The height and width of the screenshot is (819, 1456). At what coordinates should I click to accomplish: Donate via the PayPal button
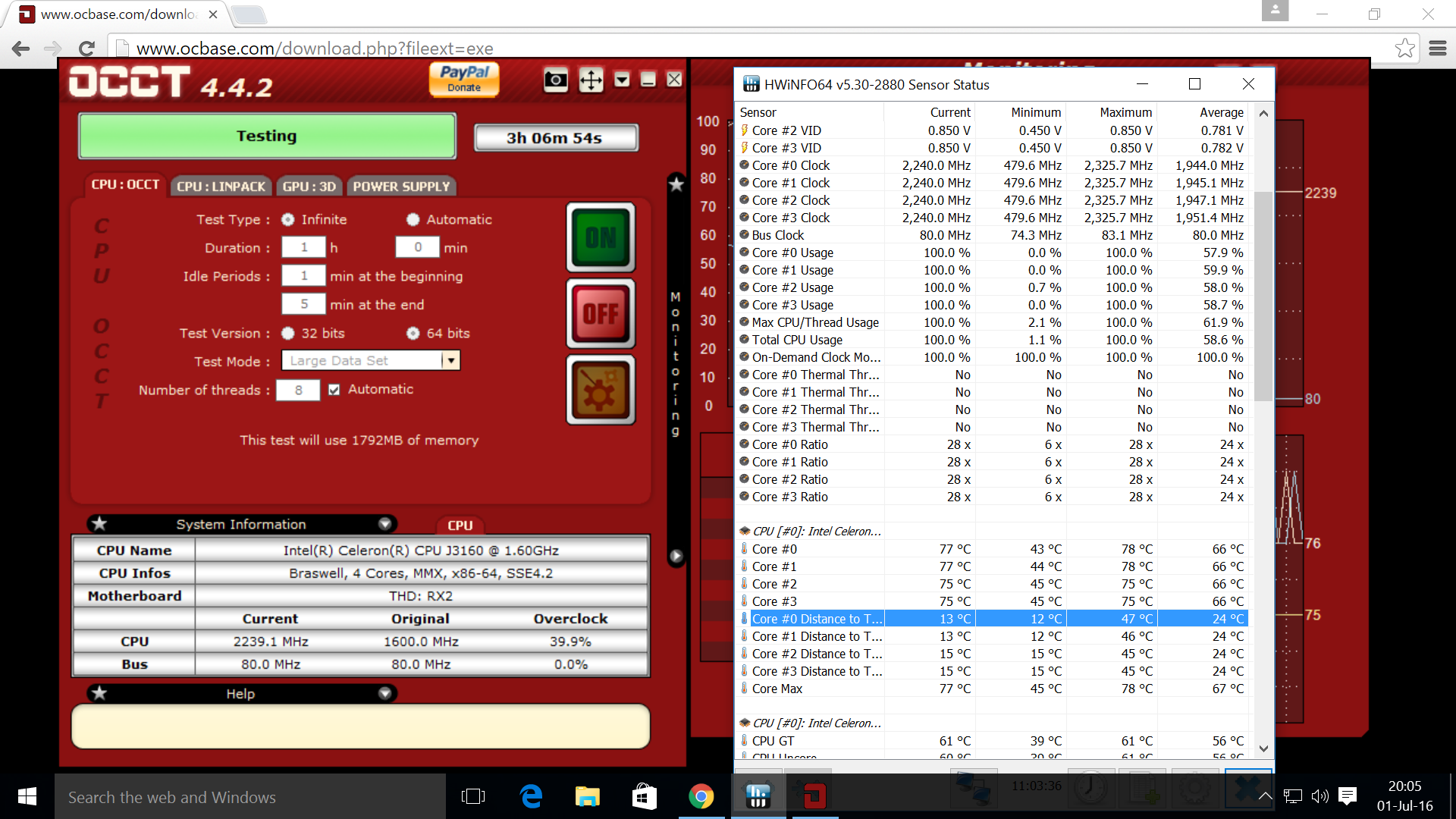[464, 79]
